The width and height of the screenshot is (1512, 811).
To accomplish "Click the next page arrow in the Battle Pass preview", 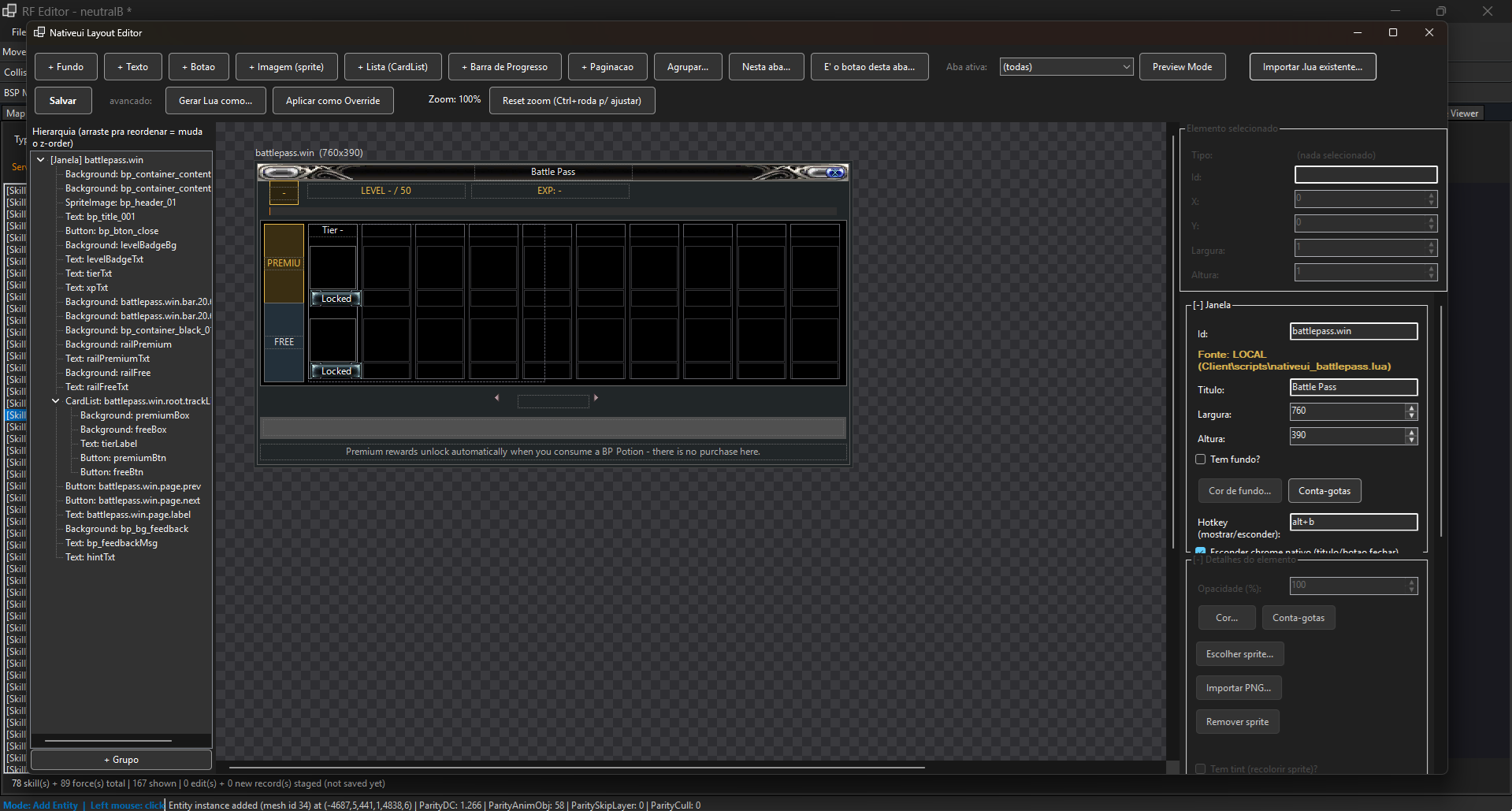I will [x=596, y=398].
